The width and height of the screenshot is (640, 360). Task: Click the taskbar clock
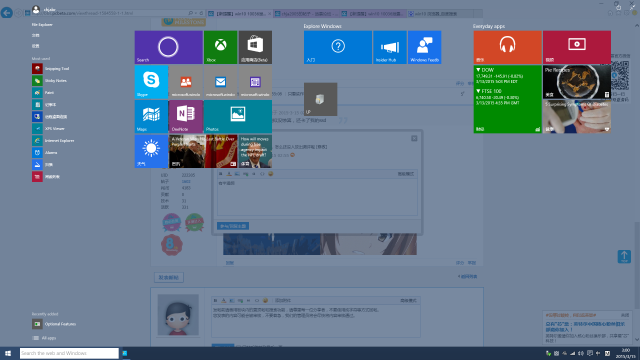(625, 353)
